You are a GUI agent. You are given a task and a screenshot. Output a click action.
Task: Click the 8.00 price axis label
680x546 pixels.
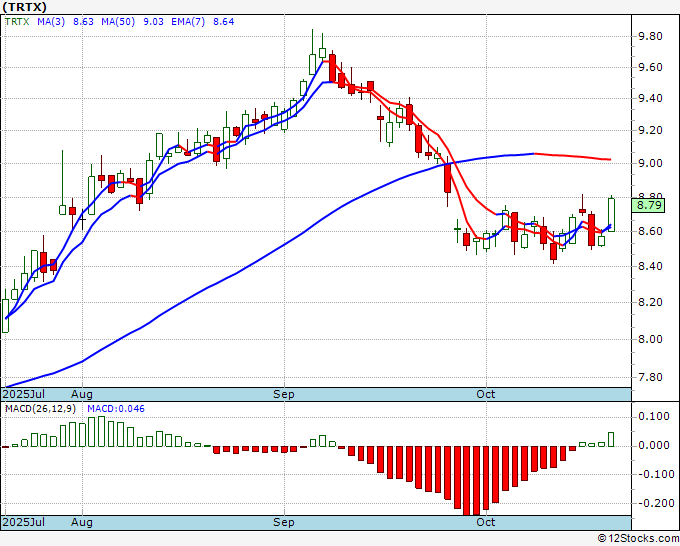click(x=651, y=339)
